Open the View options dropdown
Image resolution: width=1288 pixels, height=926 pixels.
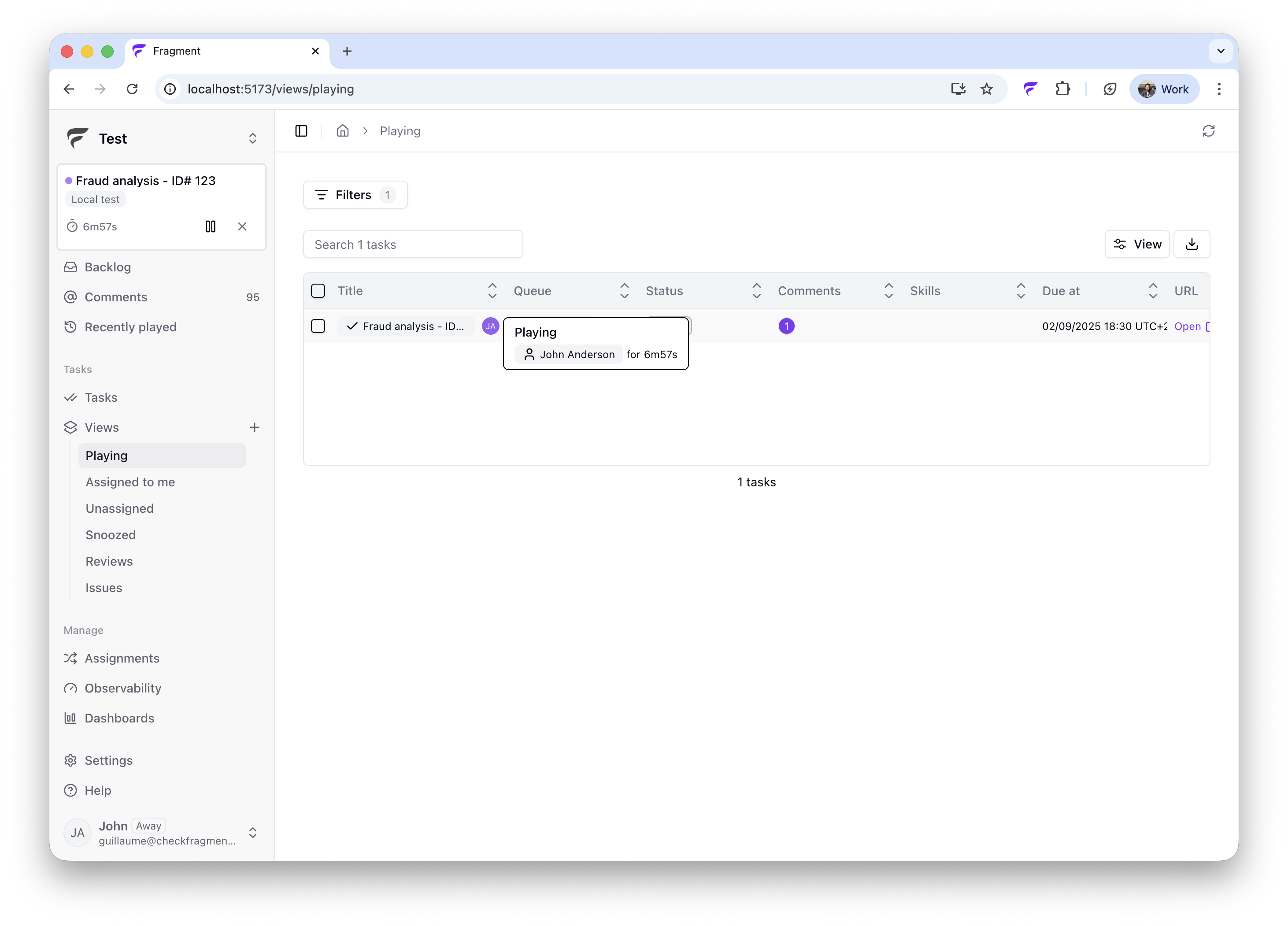point(1136,244)
